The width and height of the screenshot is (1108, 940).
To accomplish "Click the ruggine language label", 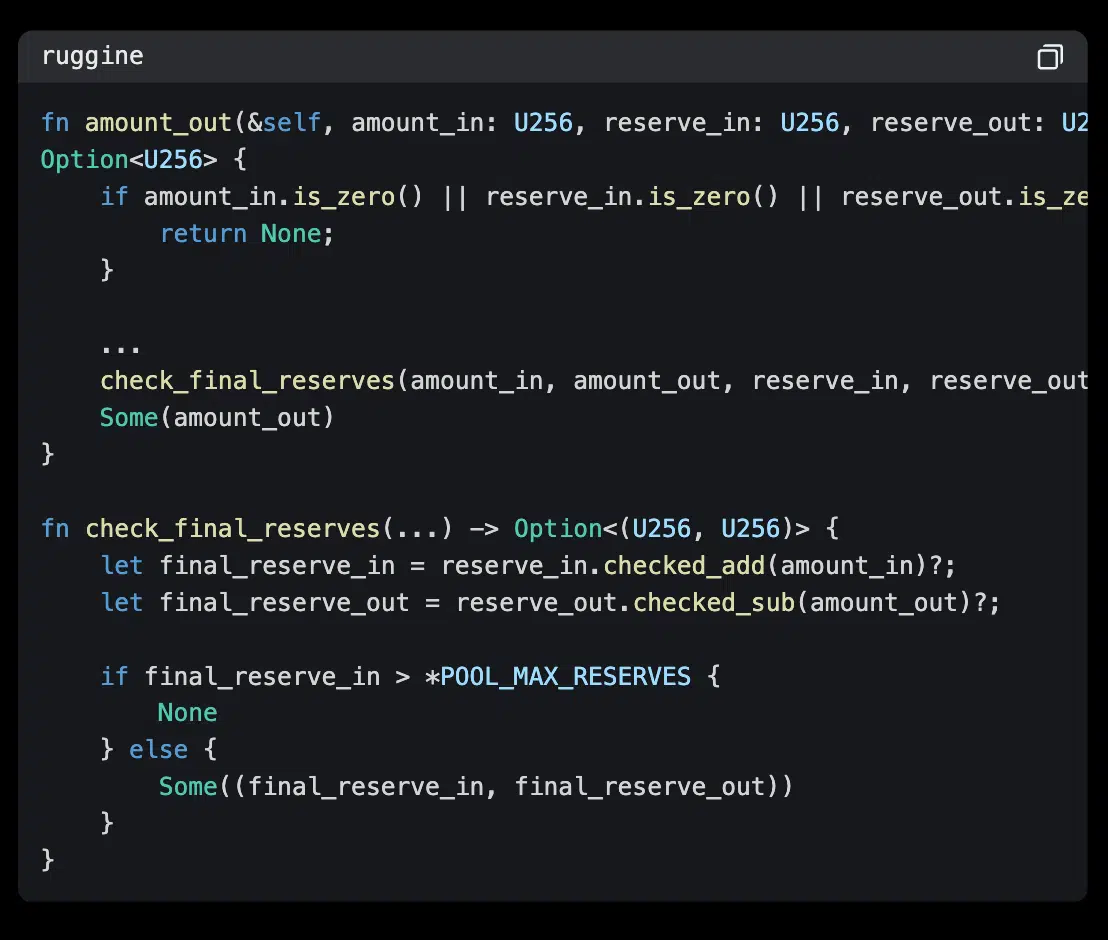I will click(92, 56).
